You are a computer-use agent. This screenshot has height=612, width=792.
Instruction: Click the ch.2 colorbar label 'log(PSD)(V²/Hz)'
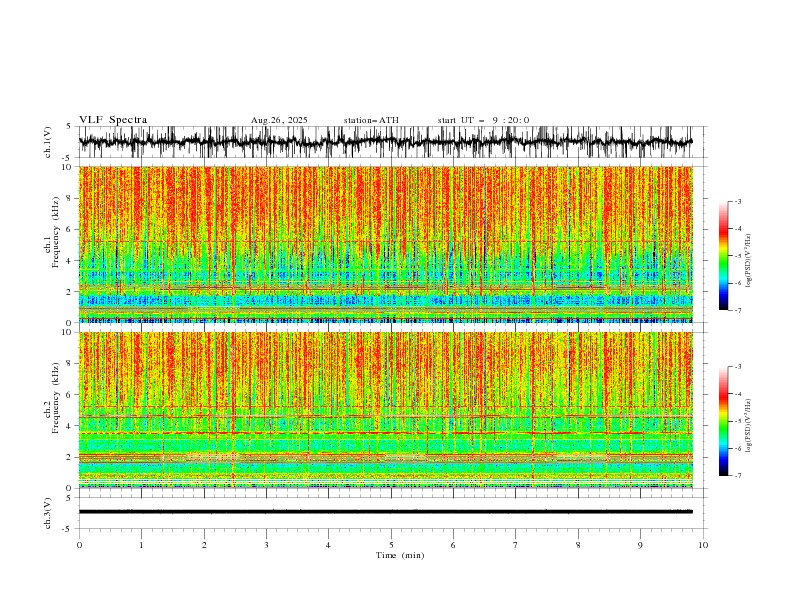coord(748,426)
